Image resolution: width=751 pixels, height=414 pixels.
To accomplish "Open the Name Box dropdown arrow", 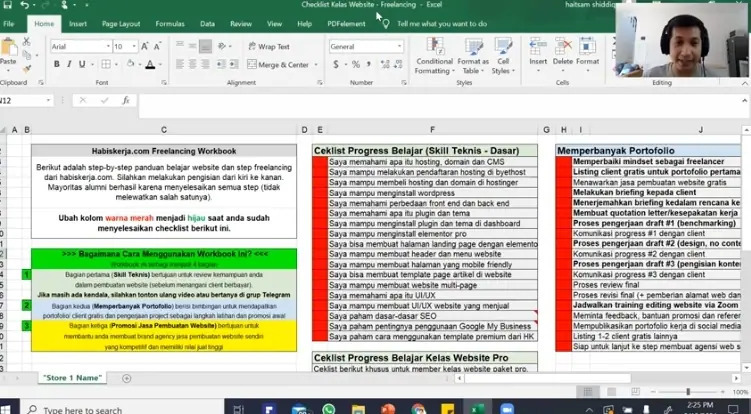I will pyautogui.click(x=48, y=101).
